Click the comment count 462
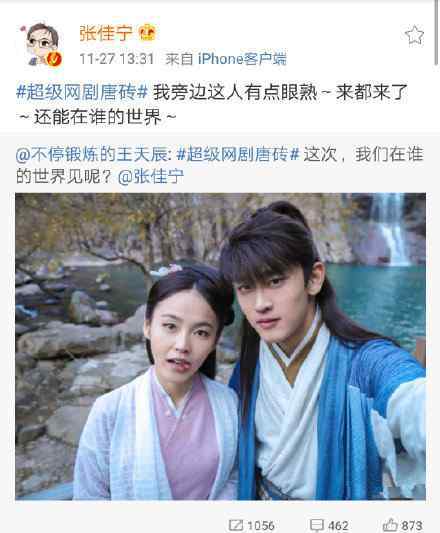 click(338, 526)
